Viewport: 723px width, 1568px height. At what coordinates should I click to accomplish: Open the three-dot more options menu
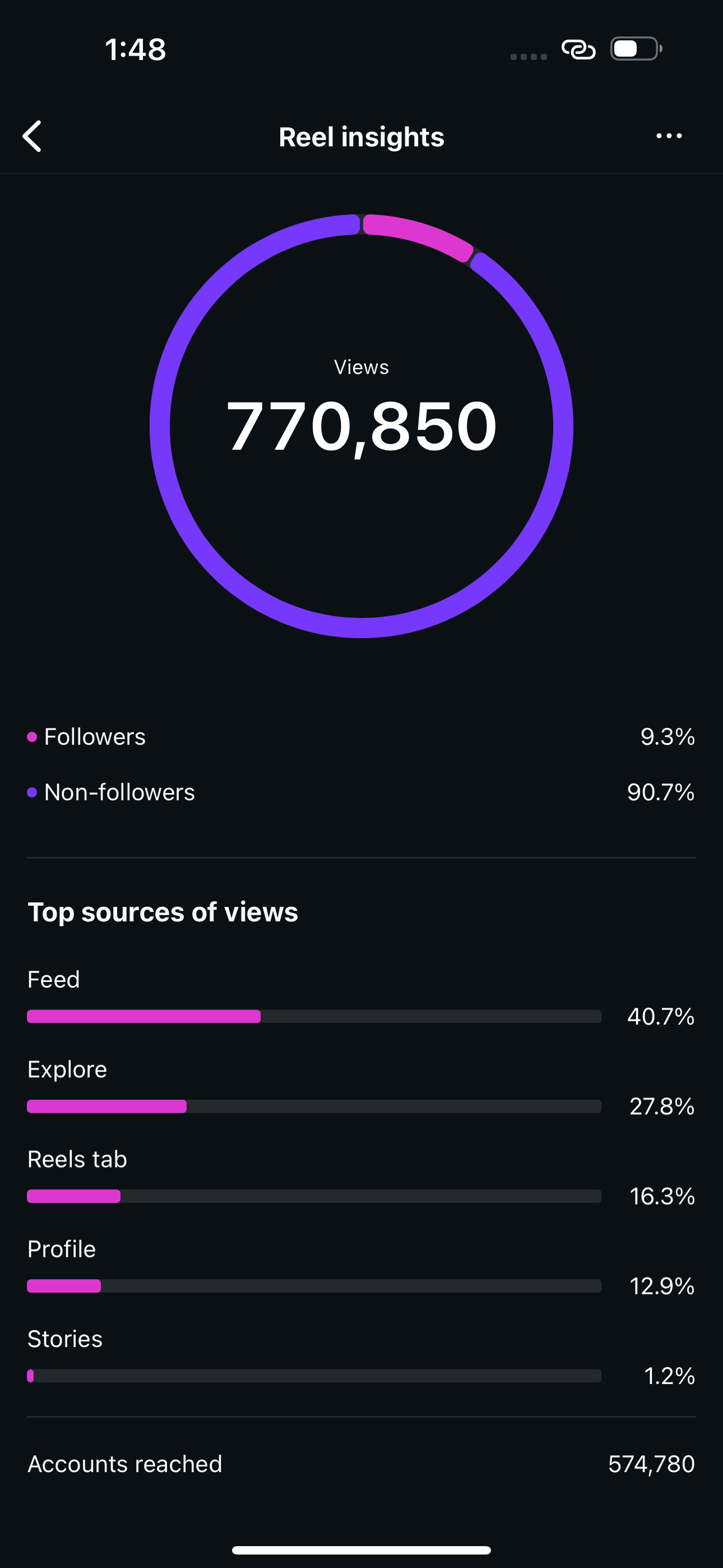point(669,136)
